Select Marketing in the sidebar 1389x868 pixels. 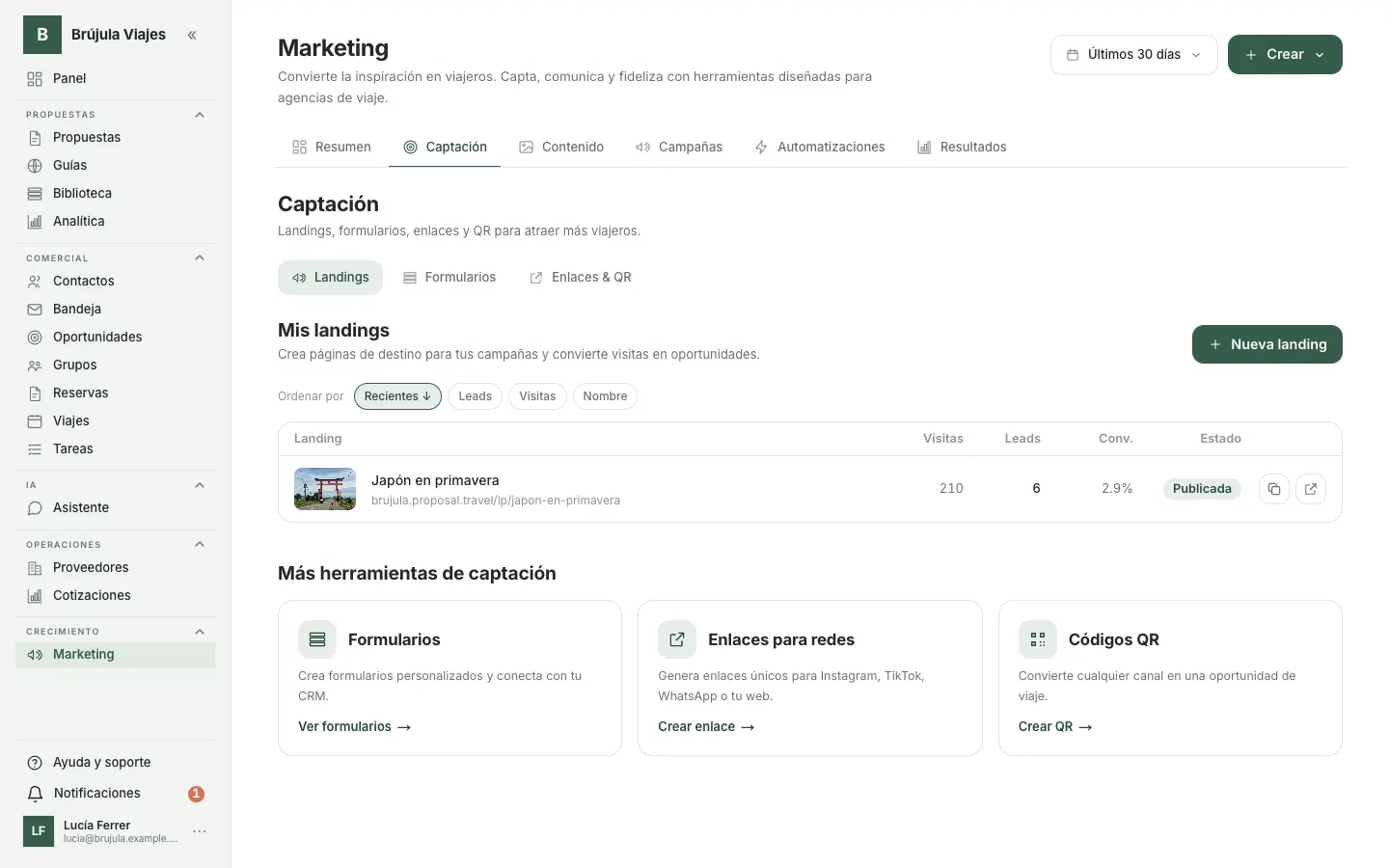(116, 654)
